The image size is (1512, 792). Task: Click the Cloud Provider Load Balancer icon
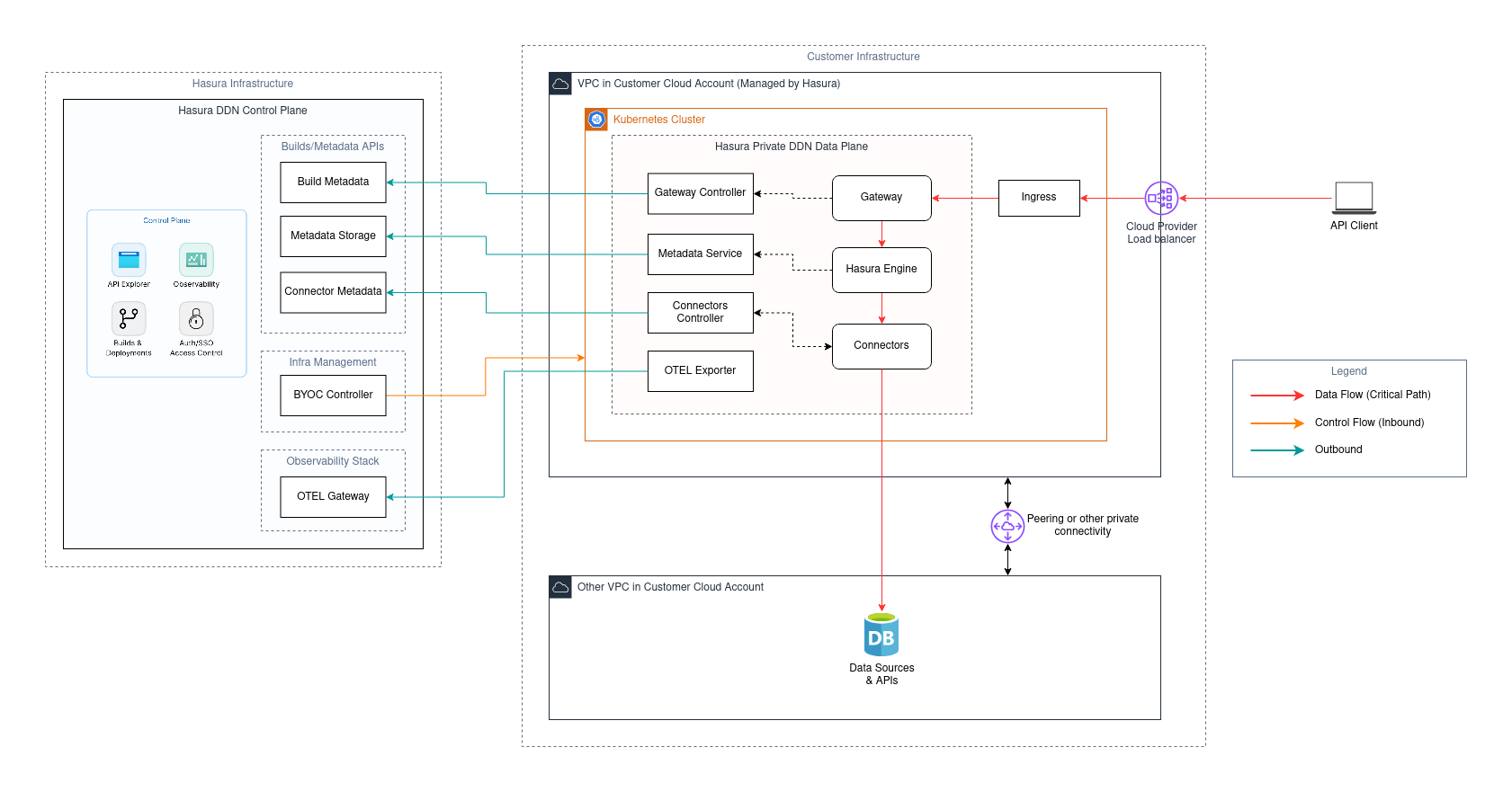pos(1161,199)
